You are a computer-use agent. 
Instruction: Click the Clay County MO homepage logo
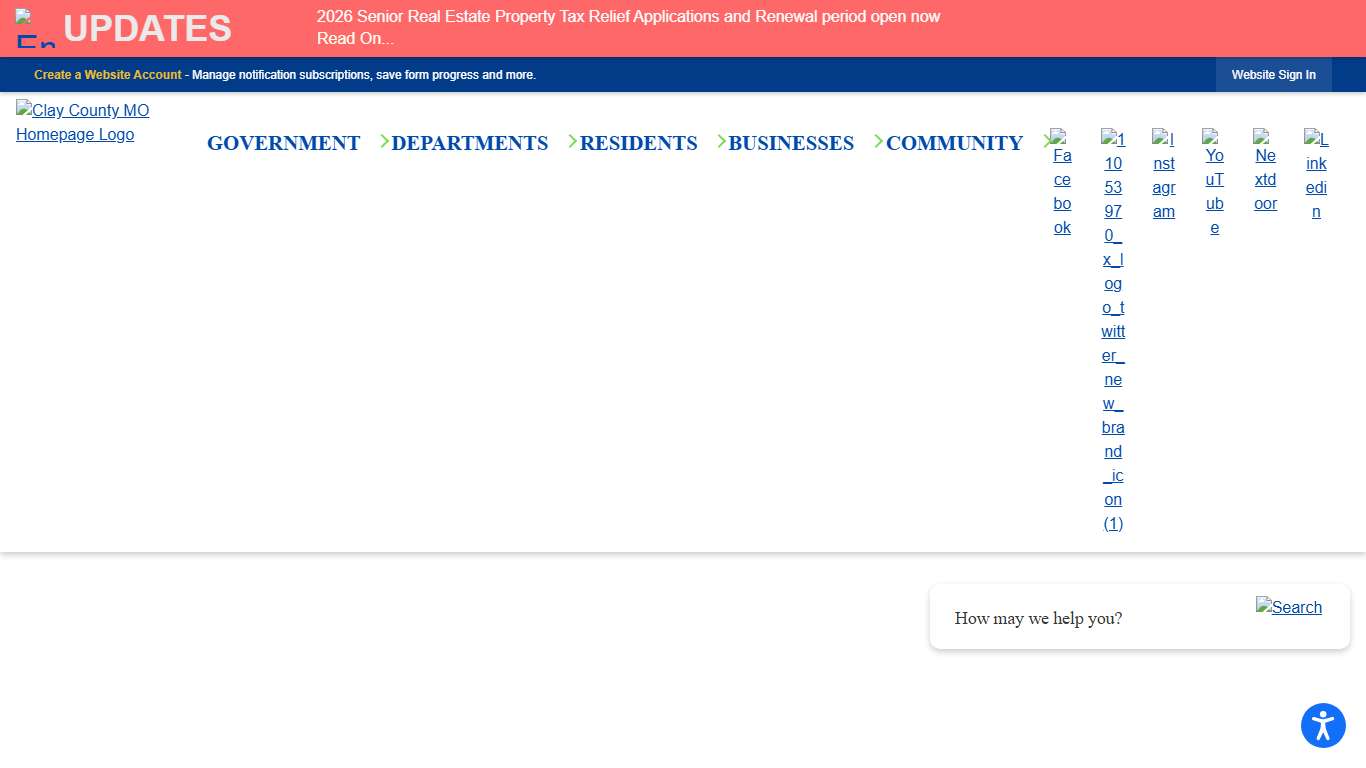(x=83, y=122)
